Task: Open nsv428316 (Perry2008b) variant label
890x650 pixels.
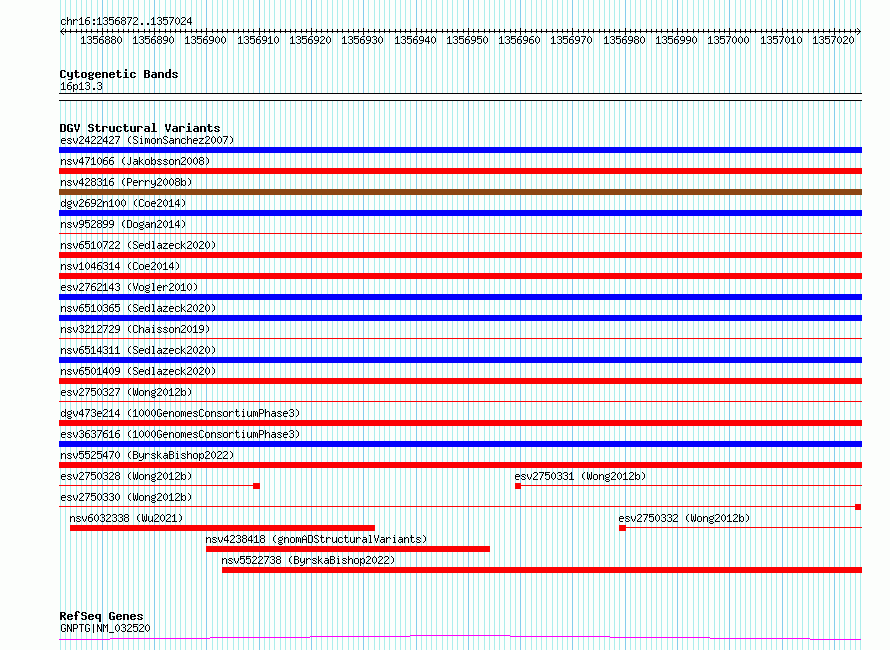Action: click(x=126, y=182)
